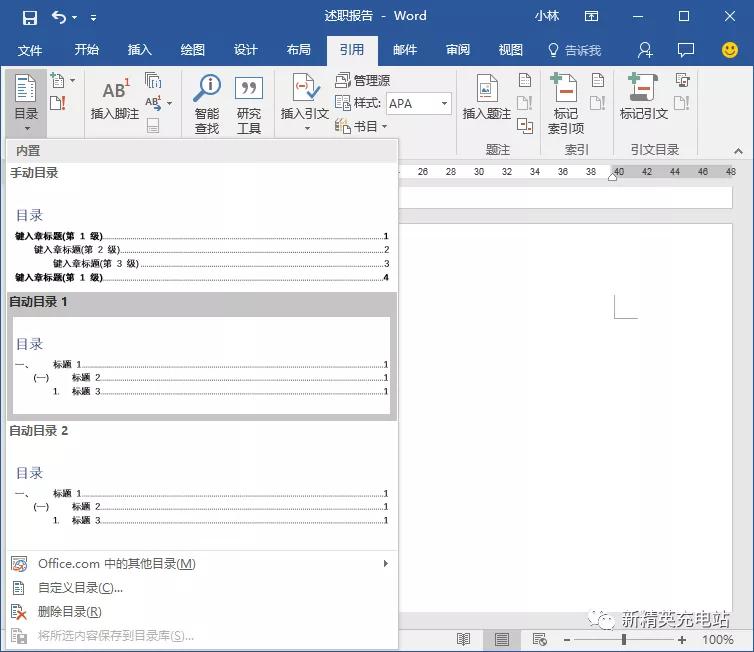This screenshot has width=754, height=652.
Task: Switch to the 设计 tab
Action: 246,50
